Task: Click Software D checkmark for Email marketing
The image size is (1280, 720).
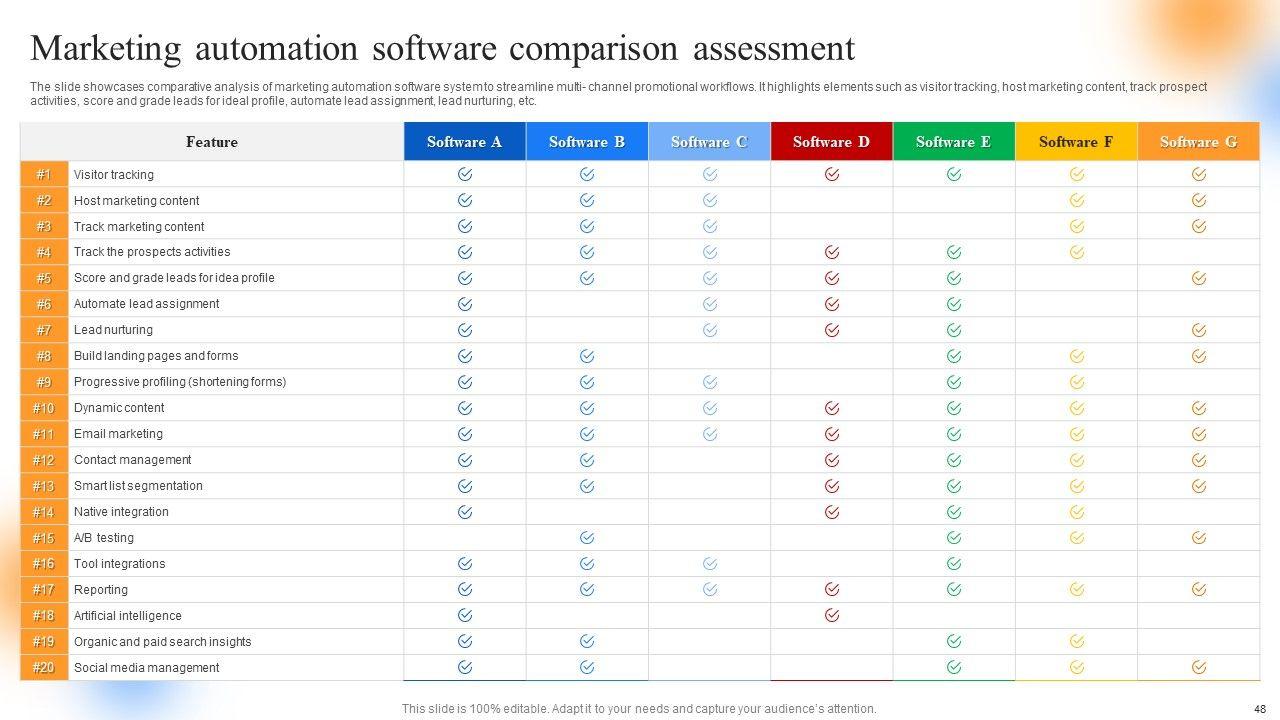Action: click(x=831, y=434)
